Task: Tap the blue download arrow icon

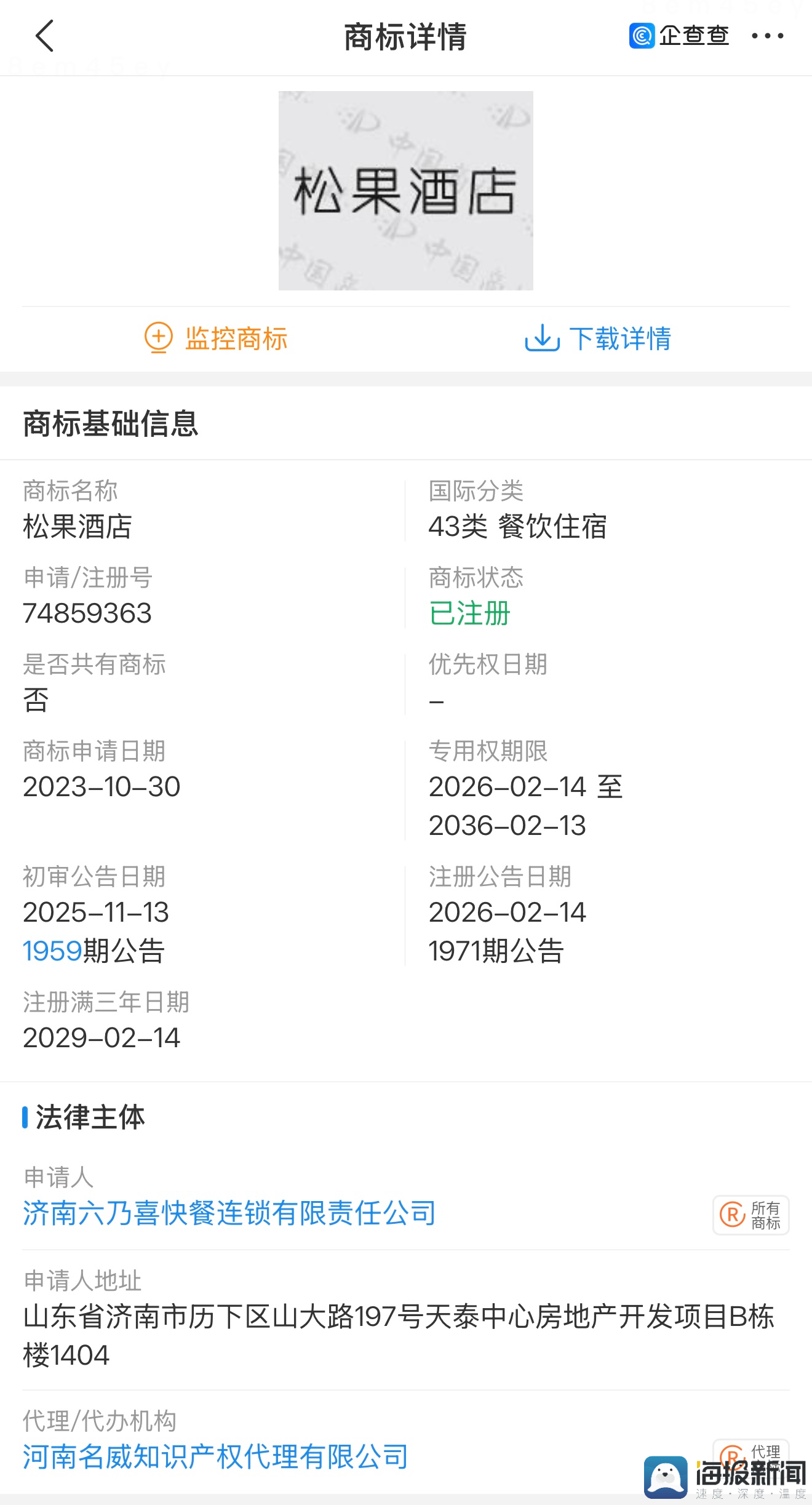Action: tap(541, 338)
